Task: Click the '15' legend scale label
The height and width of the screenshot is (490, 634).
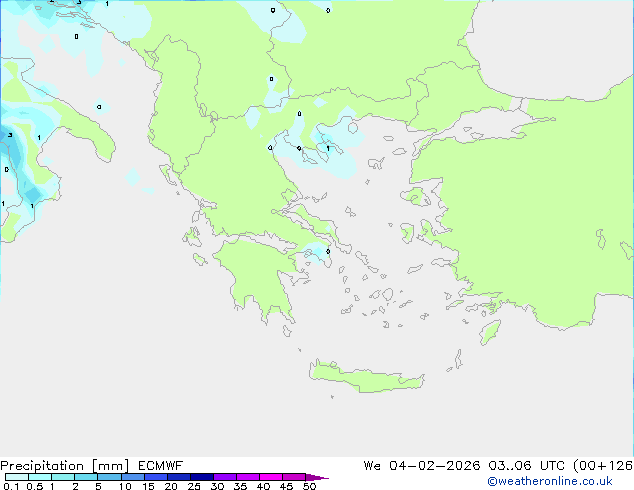Action: 148,486
